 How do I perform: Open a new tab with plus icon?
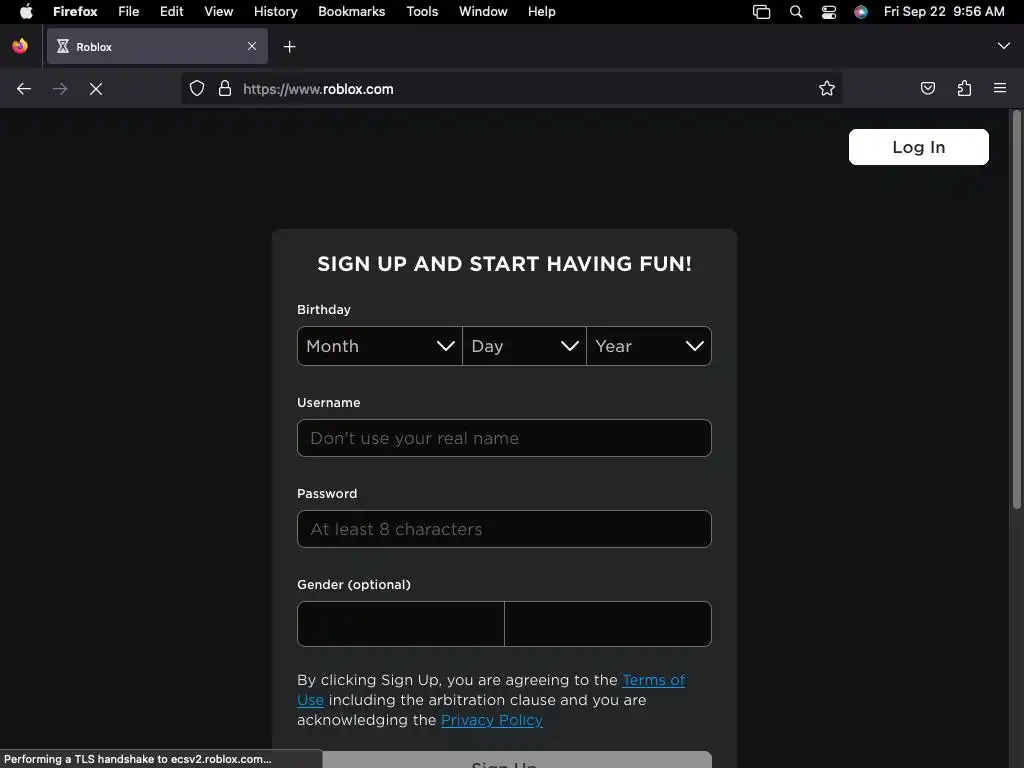point(289,46)
